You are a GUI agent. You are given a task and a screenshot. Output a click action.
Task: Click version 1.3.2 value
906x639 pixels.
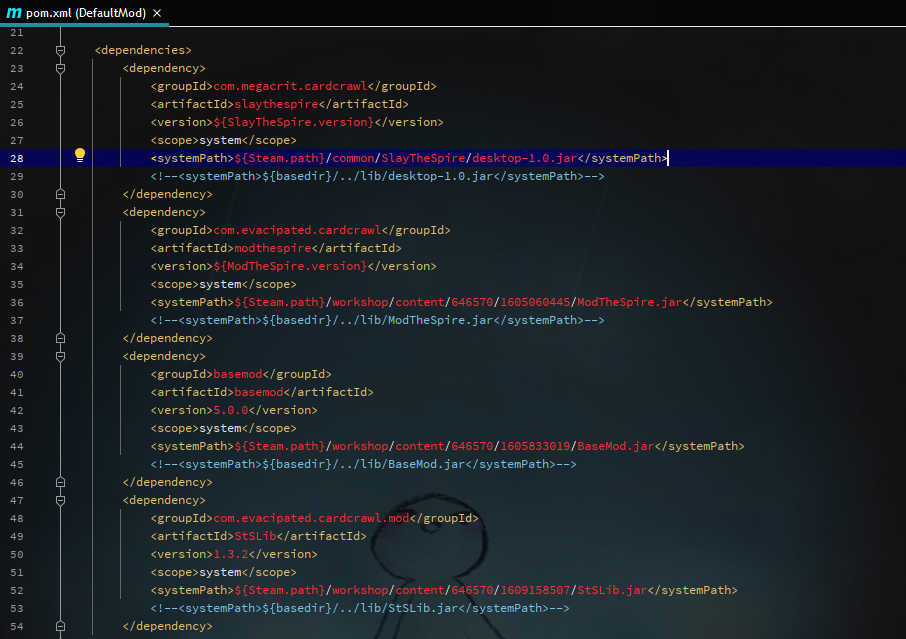click(x=231, y=553)
